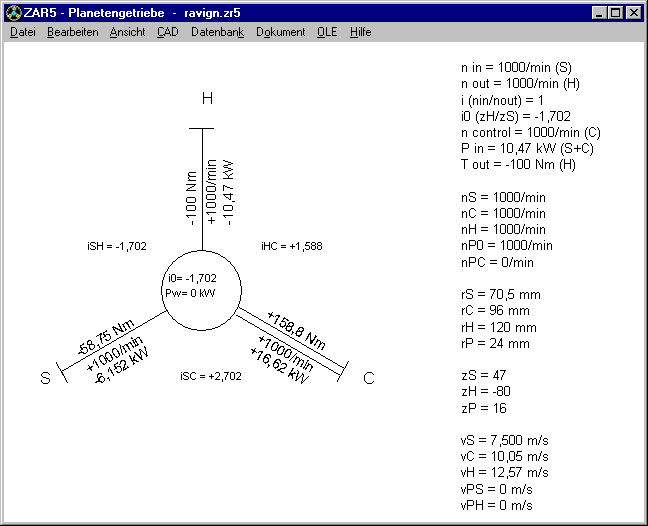
Task: Click the iSC = +2,702 ratio label
Action: point(207,376)
